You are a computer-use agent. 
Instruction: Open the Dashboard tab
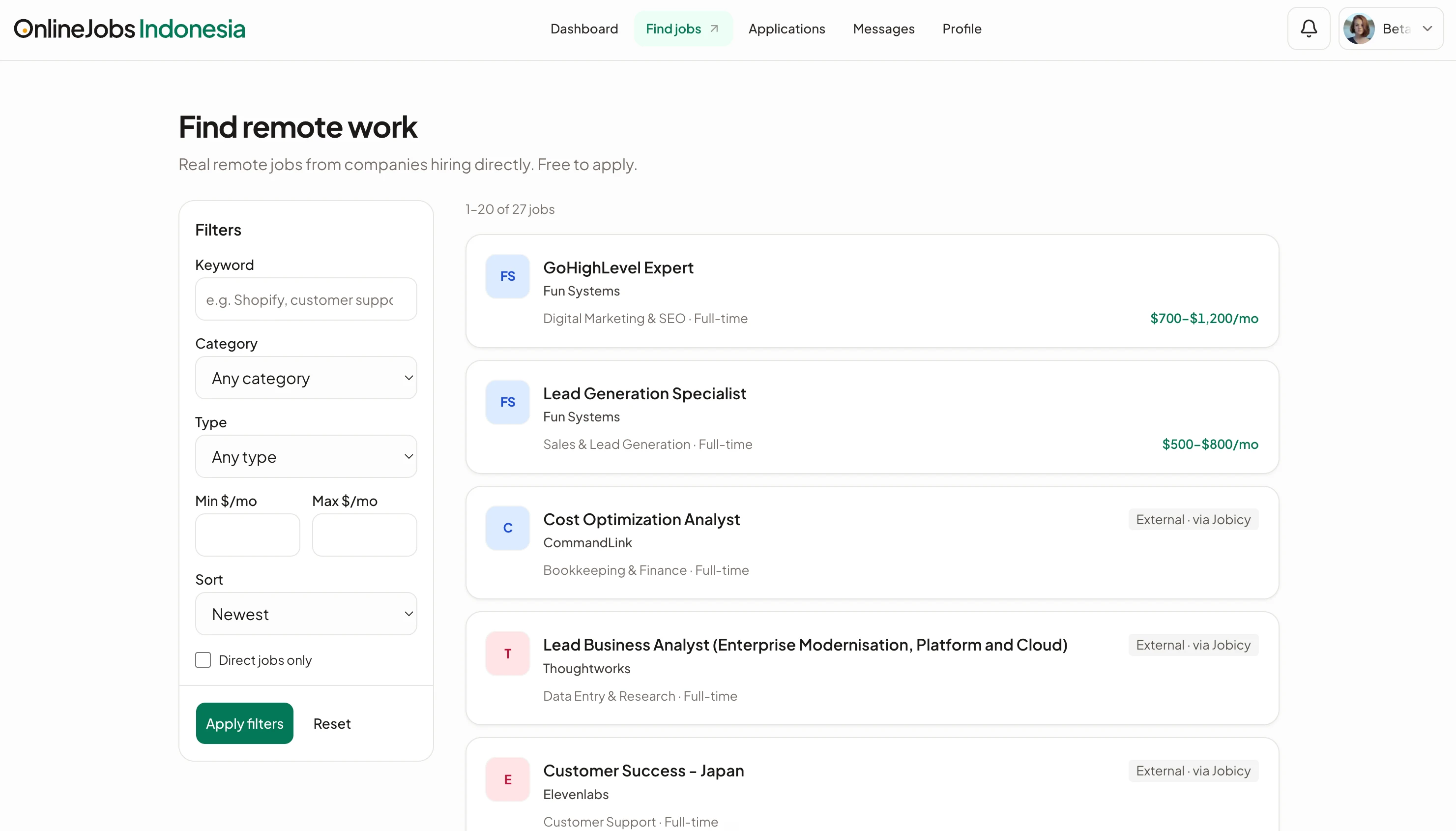tap(583, 29)
